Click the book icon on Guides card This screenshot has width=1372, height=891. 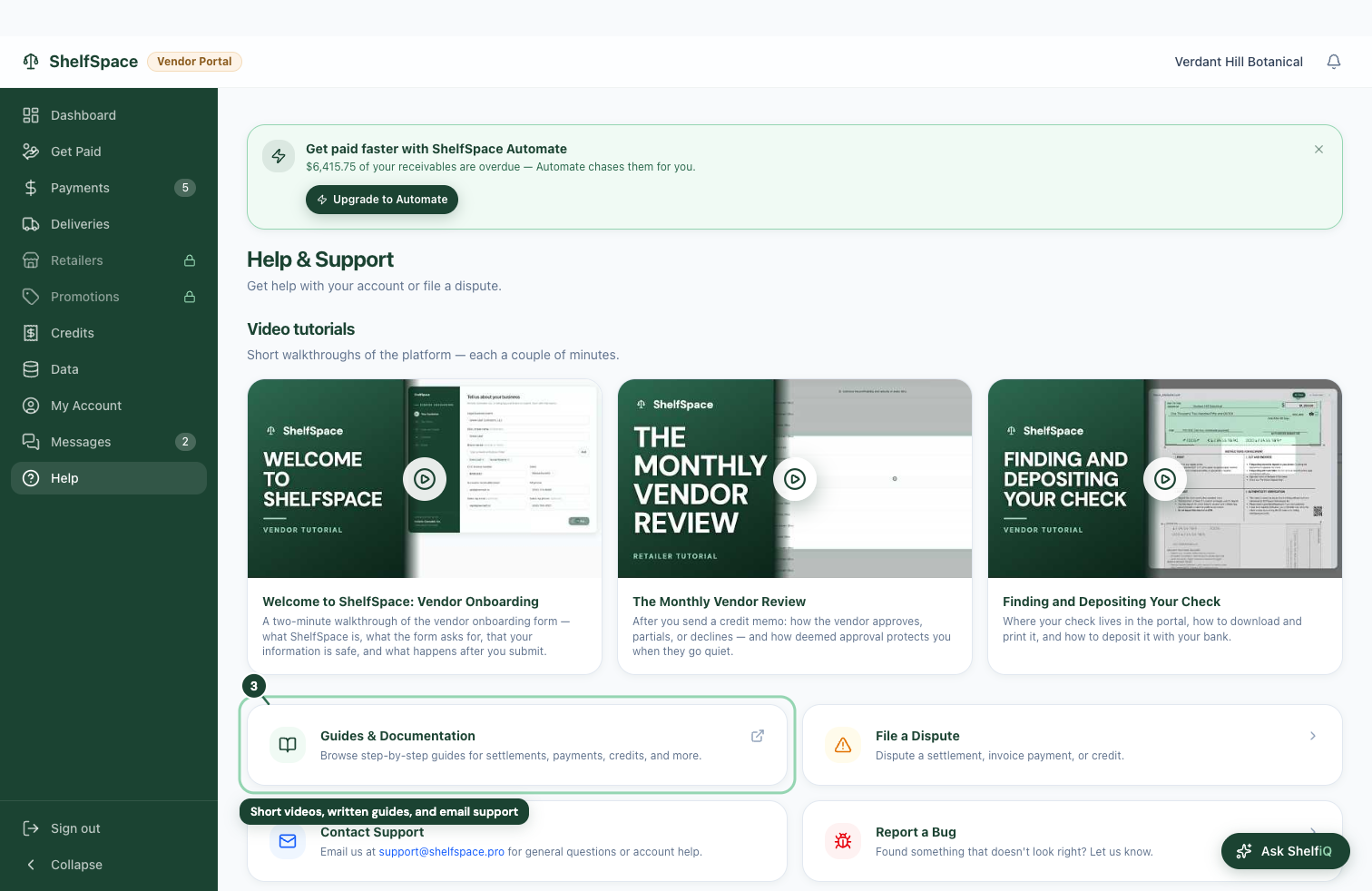coord(288,745)
